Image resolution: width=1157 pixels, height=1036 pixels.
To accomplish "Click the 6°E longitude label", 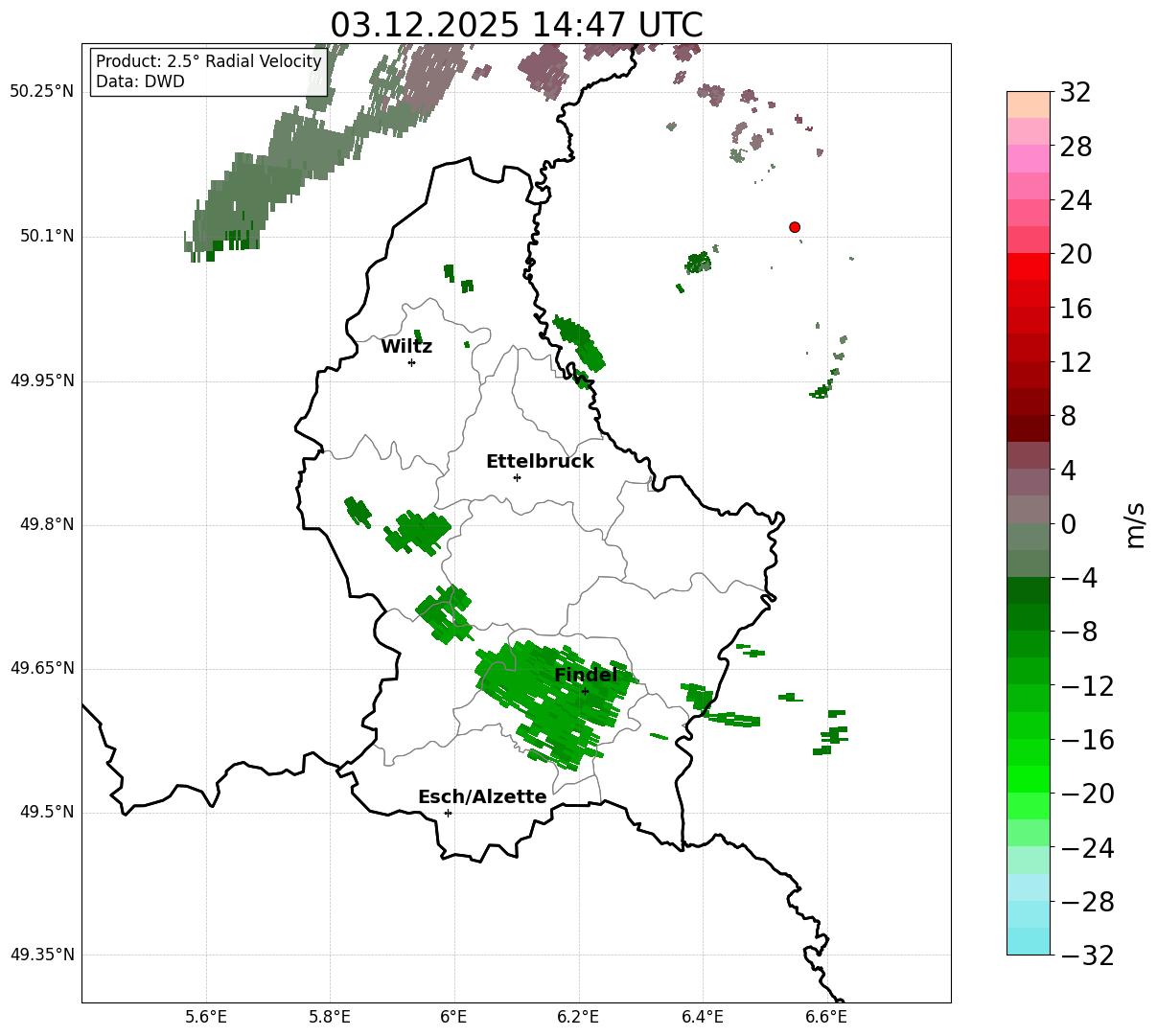I will point(454,1017).
